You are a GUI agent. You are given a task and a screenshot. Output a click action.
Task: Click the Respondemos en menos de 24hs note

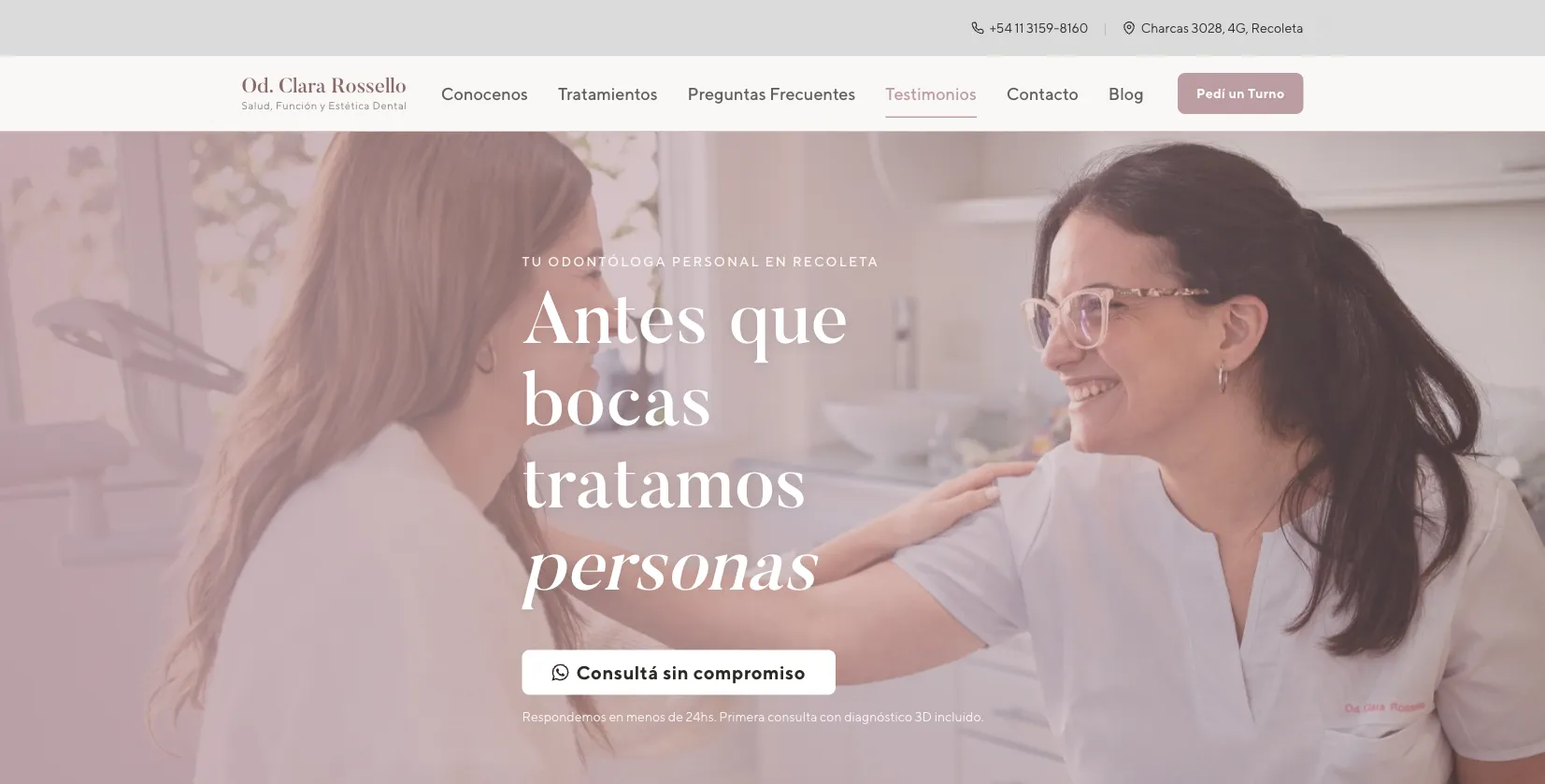pos(752,718)
